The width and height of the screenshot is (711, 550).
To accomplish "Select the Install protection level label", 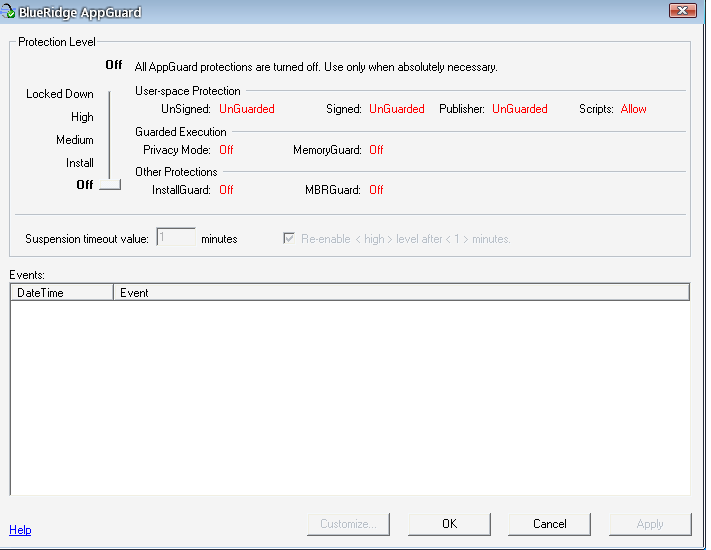I will pyautogui.click(x=80, y=163).
